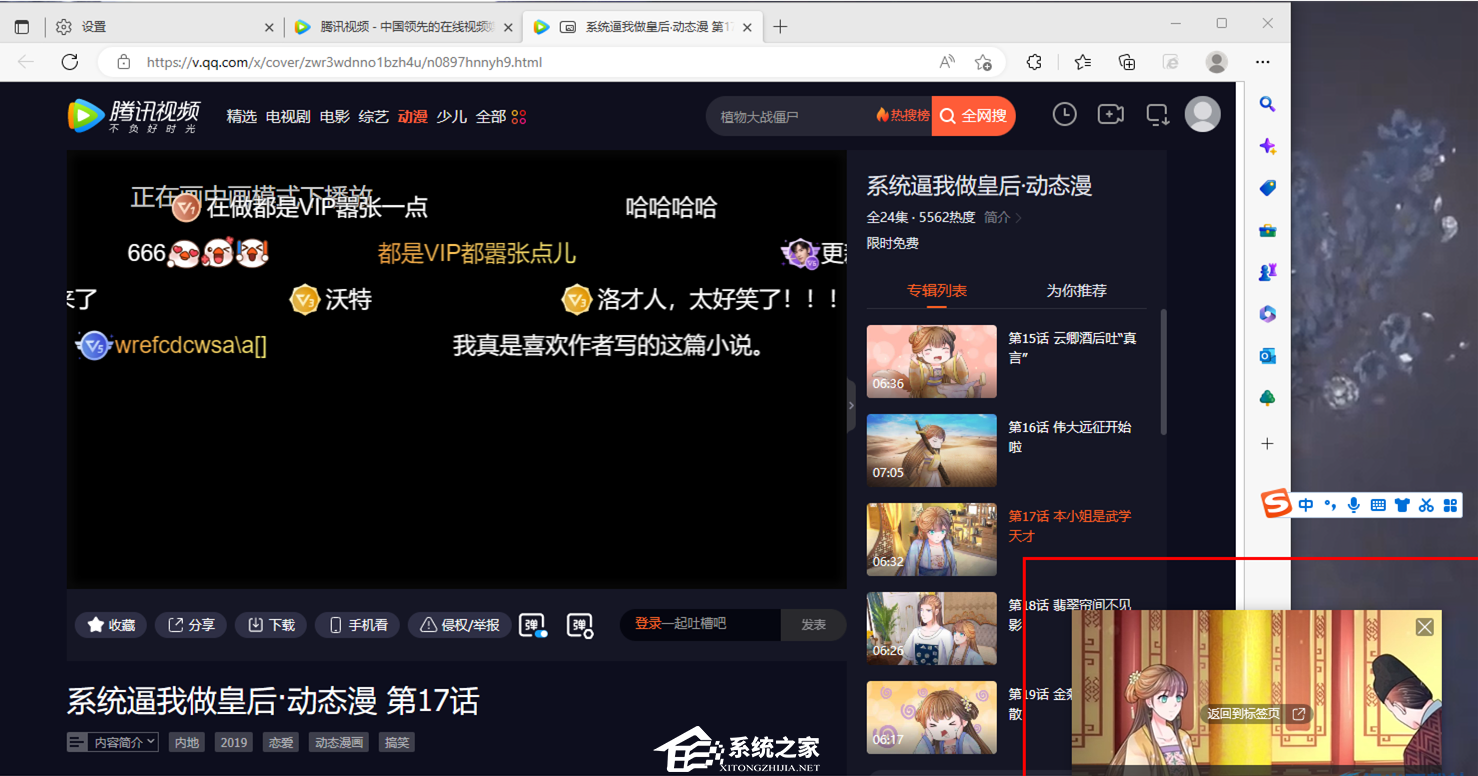Switch to the 为你推荐 tab

[1077, 291]
